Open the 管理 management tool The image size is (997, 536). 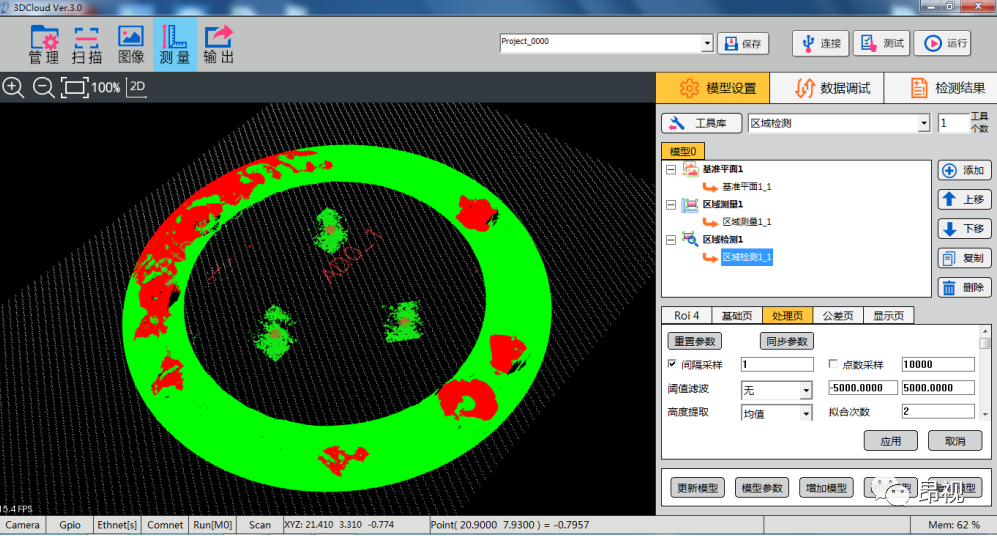[x=44, y=45]
